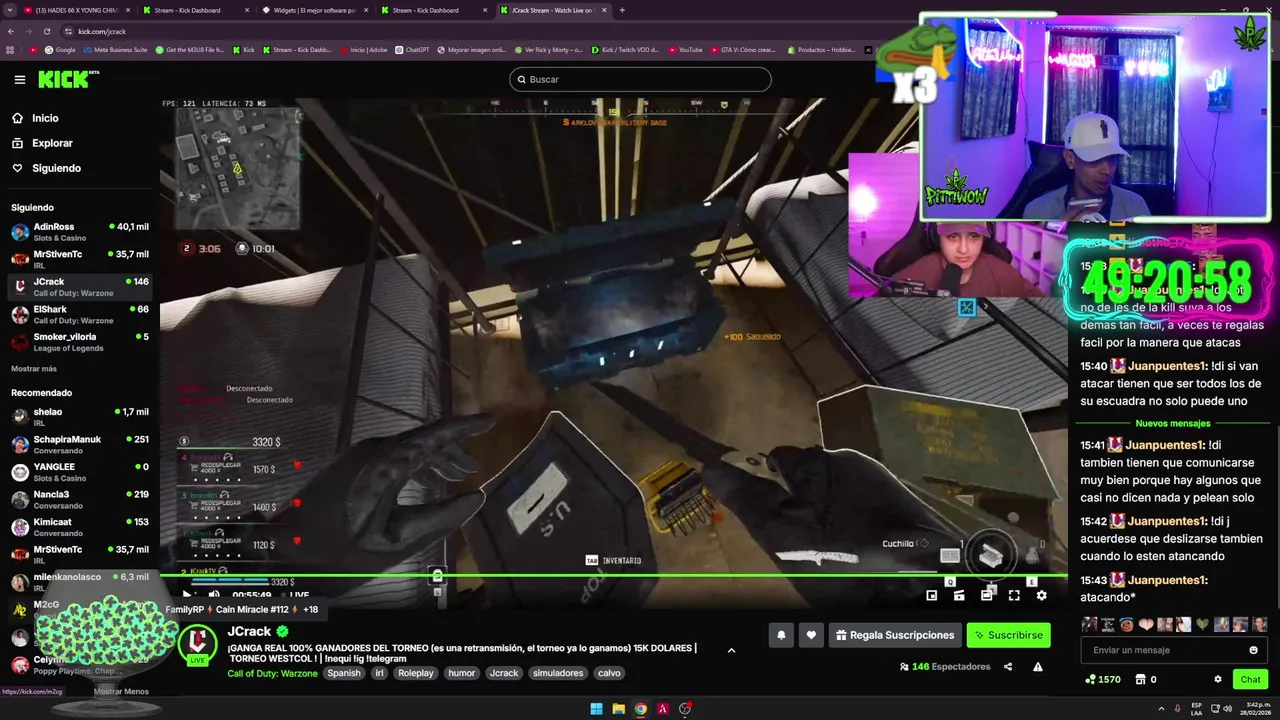This screenshot has width=1280, height=720.
Task: Click the player play/pause control
Action: pyautogui.click(x=187, y=594)
